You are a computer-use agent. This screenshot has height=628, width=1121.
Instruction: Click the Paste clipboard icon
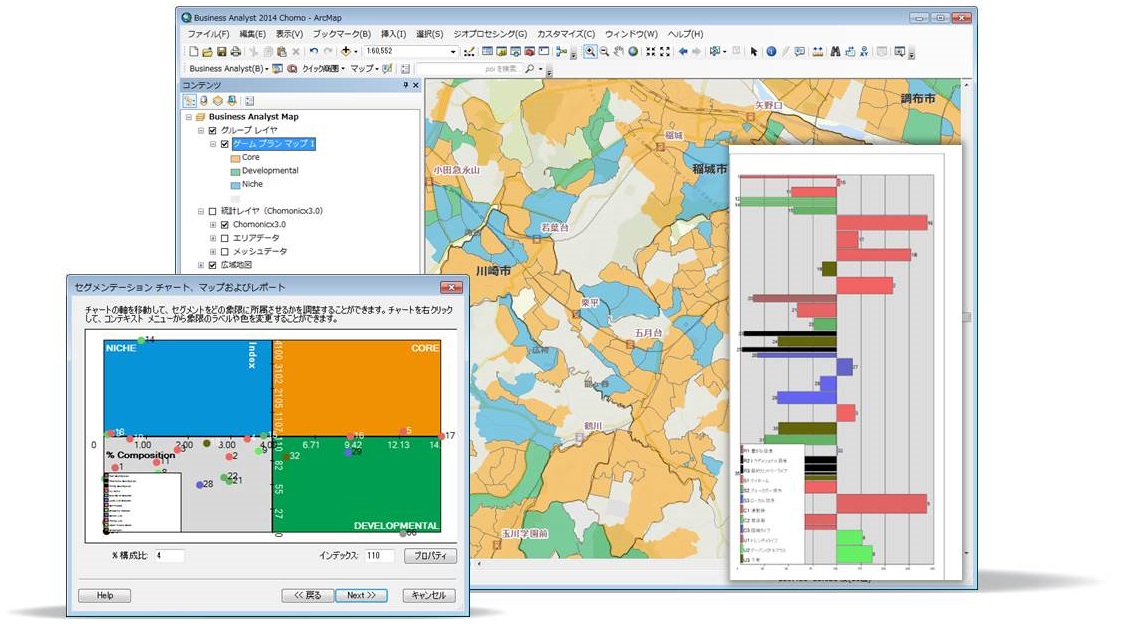[x=282, y=51]
